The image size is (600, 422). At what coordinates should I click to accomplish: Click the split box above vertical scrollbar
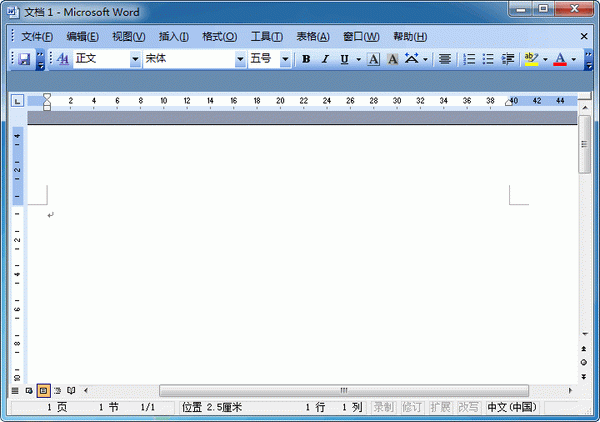tap(585, 96)
